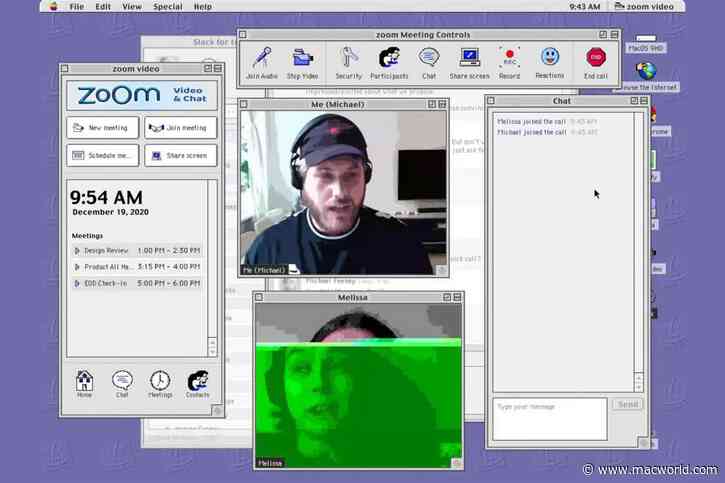Screen dimensions: 725x483
Task: Open the zoom video application menu
Action: [644, 6]
